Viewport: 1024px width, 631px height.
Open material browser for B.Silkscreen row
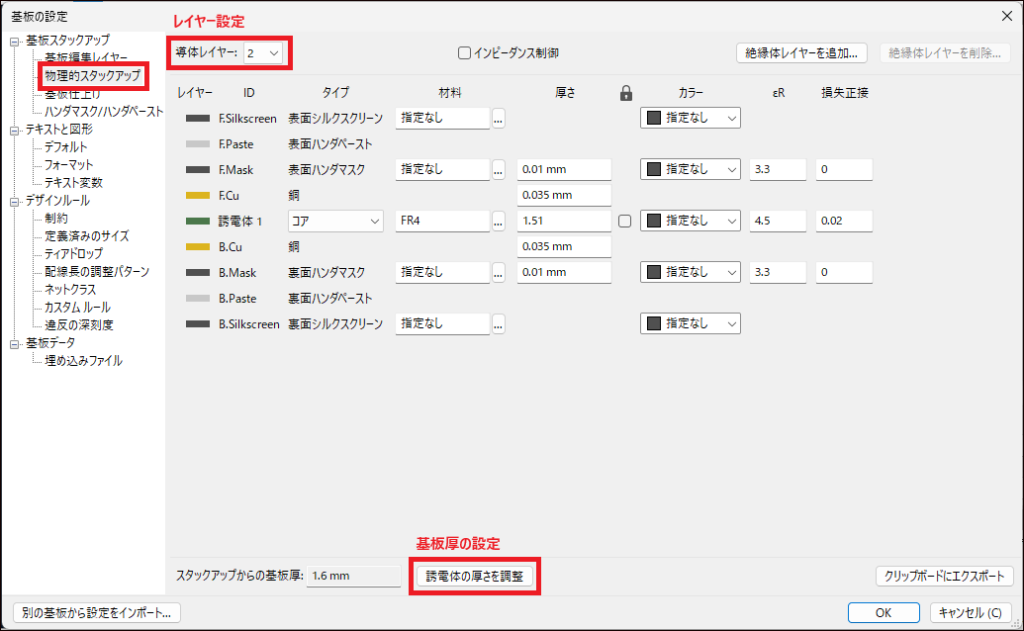[498, 324]
